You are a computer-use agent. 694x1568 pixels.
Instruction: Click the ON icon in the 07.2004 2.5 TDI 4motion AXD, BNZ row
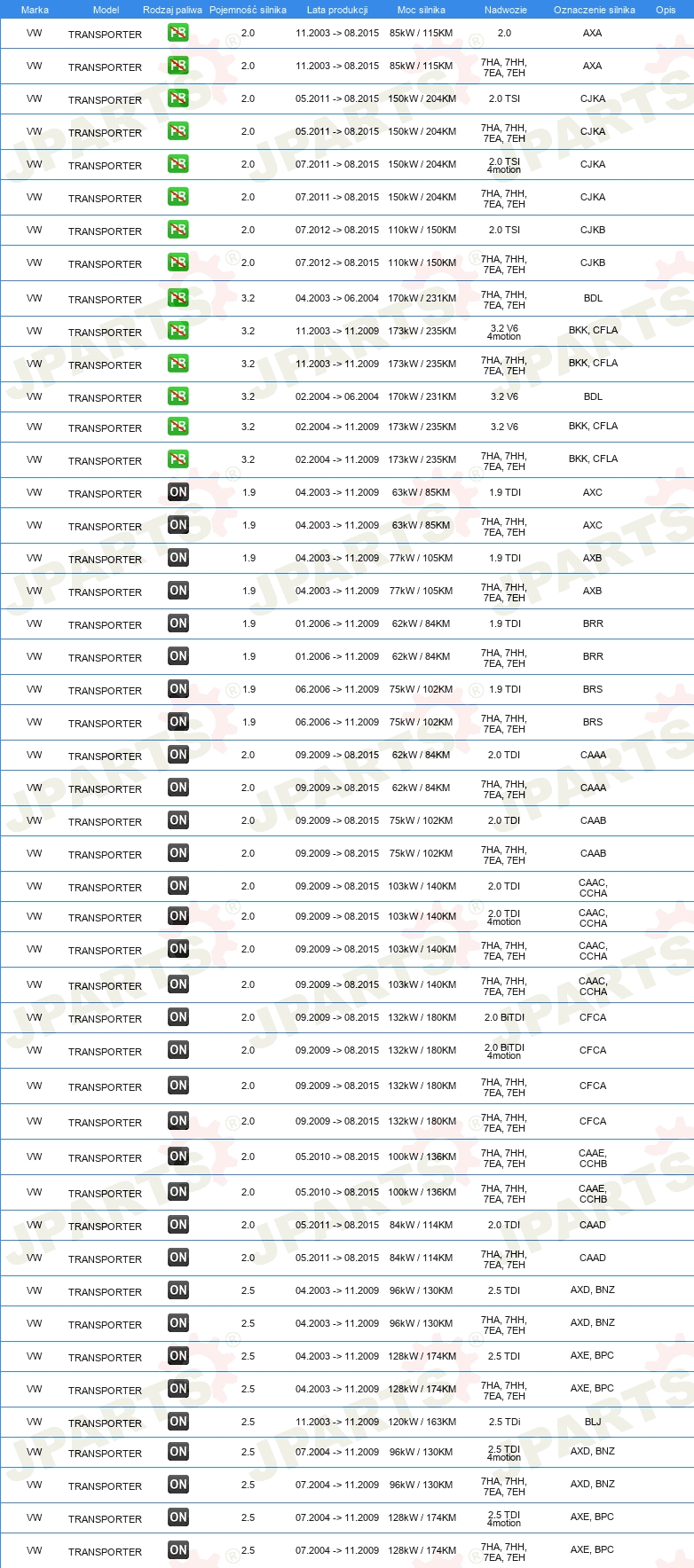point(178,1452)
